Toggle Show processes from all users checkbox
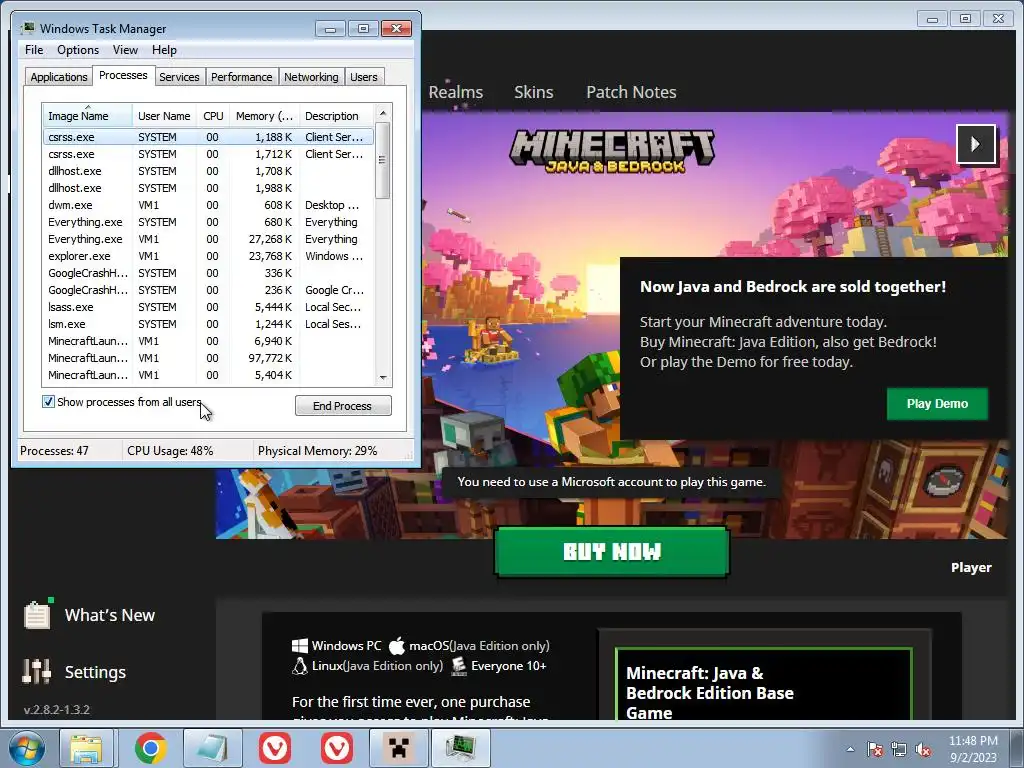 point(48,402)
